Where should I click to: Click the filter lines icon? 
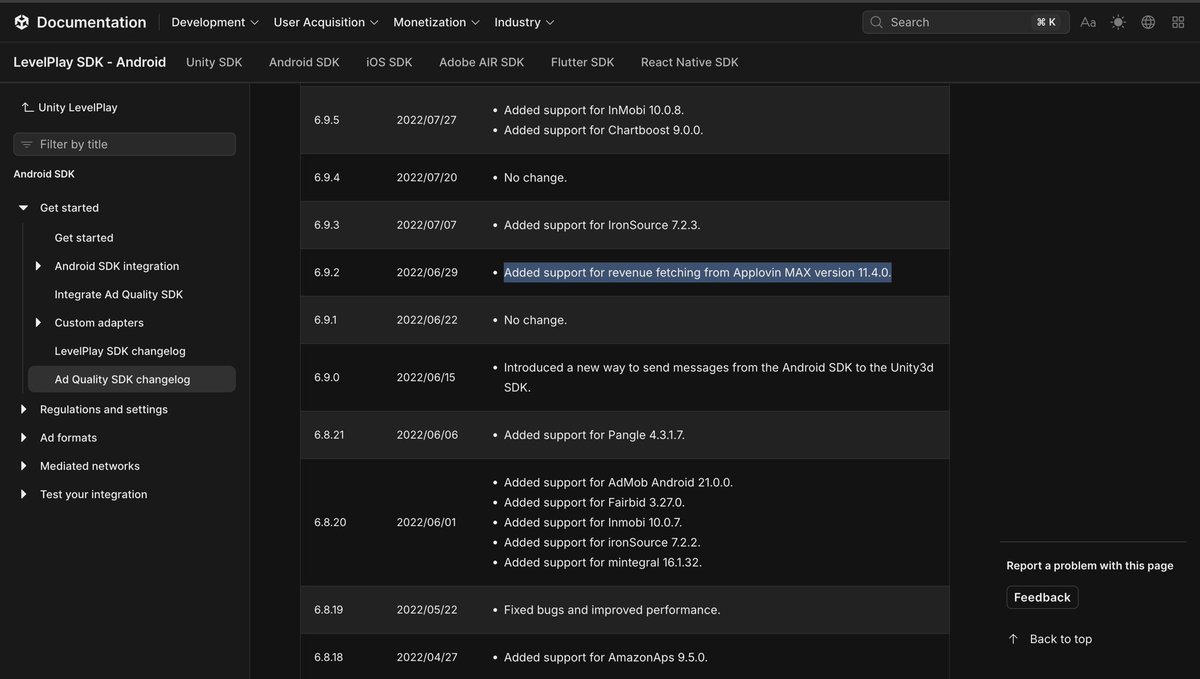(27, 144)
